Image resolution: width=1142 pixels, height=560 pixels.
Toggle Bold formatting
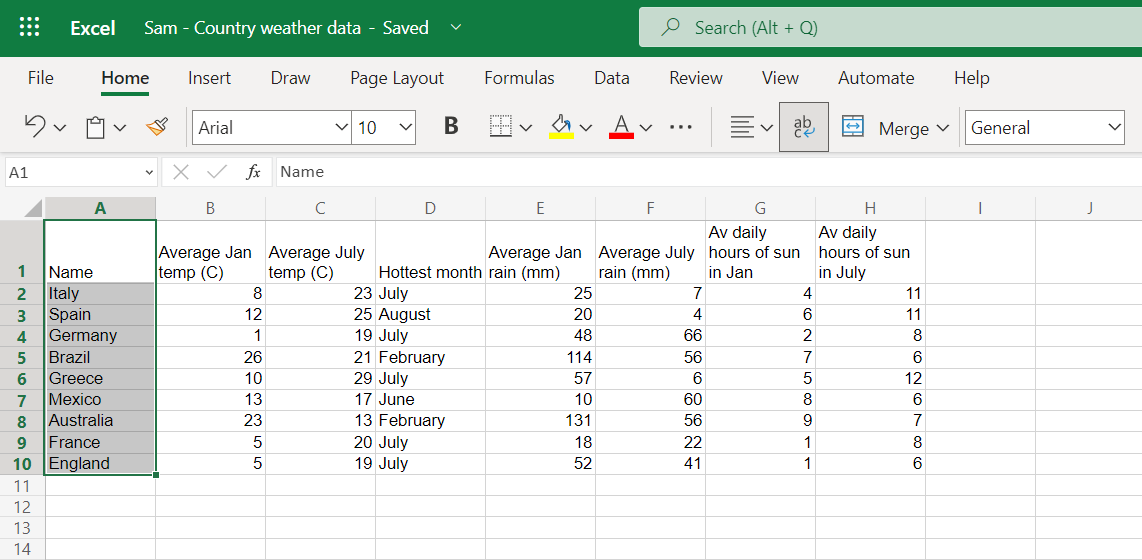pyautogui.click(x=451, y=127)
